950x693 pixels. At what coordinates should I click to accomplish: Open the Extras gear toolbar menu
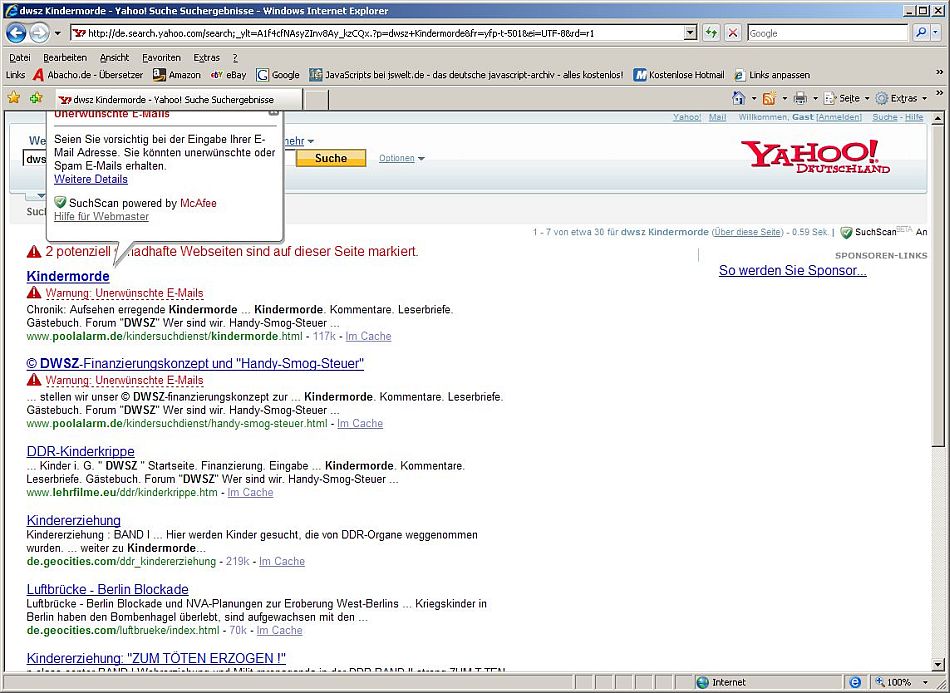click(901, 98)
